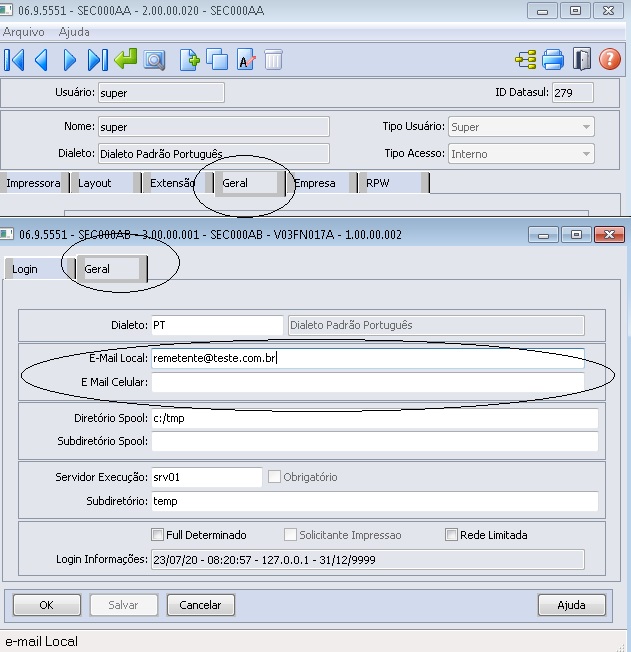Copy record icon in toolbar
The image size is (631, 652).
coord(217,60)
